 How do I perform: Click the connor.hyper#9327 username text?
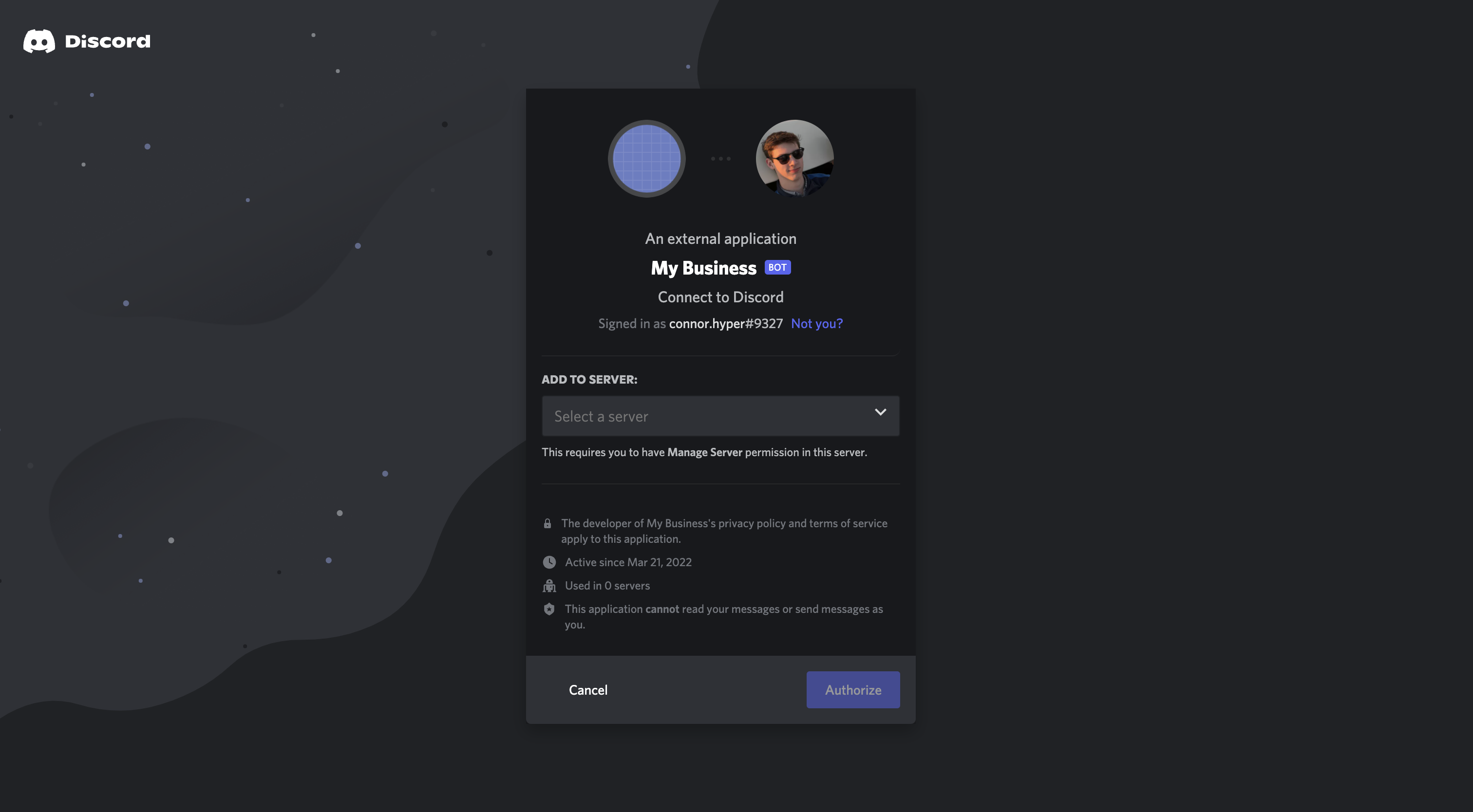tap(726, 323)
